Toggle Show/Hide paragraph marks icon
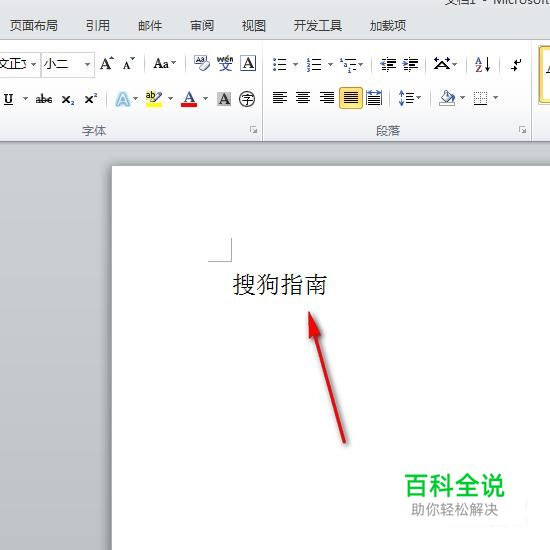Image resolution: width=550 pixels, height=550 pixels. pyautogui.click(x=516, y=65)
